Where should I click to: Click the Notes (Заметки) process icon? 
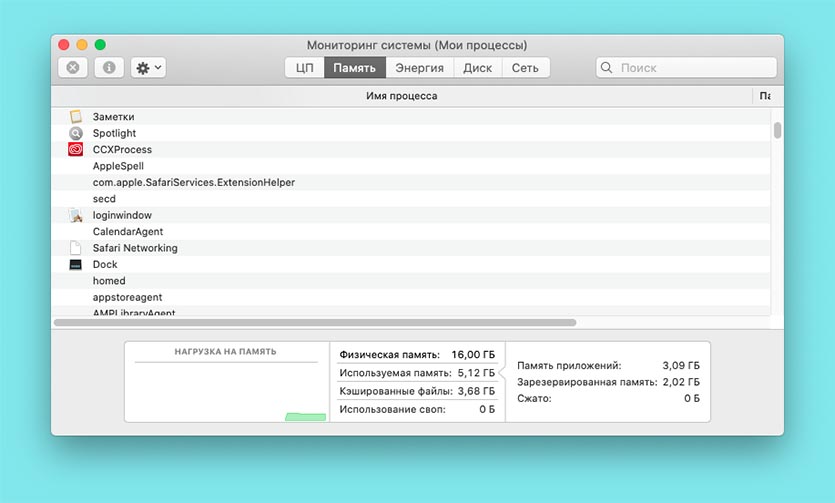point(75,117)
